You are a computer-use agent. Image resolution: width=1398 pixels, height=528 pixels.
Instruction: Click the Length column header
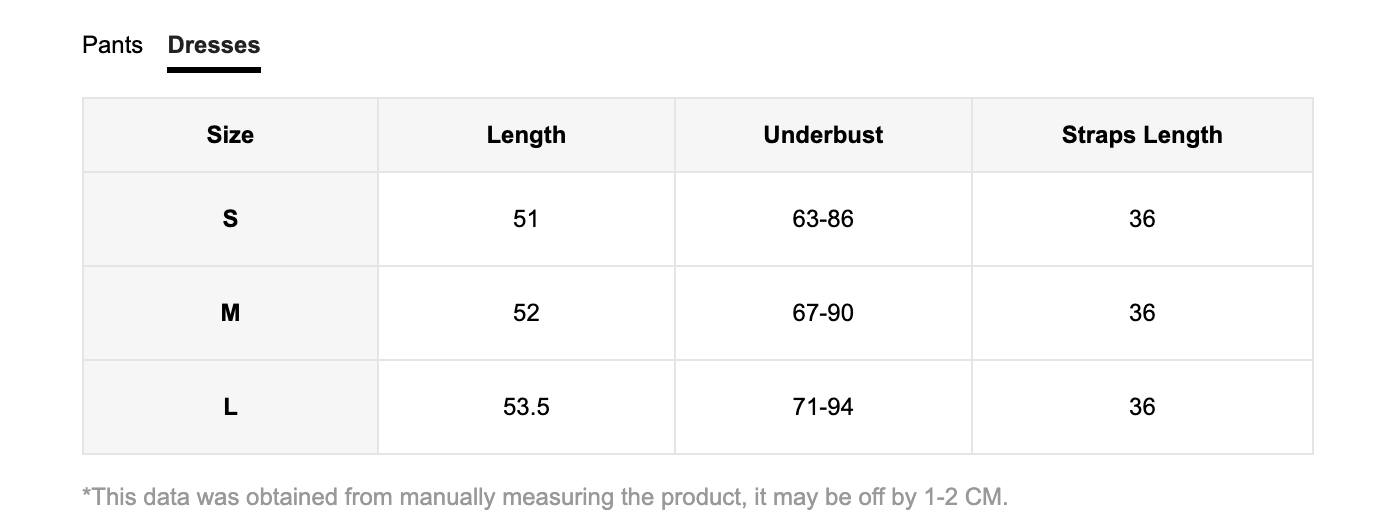[x=526, y=135]
